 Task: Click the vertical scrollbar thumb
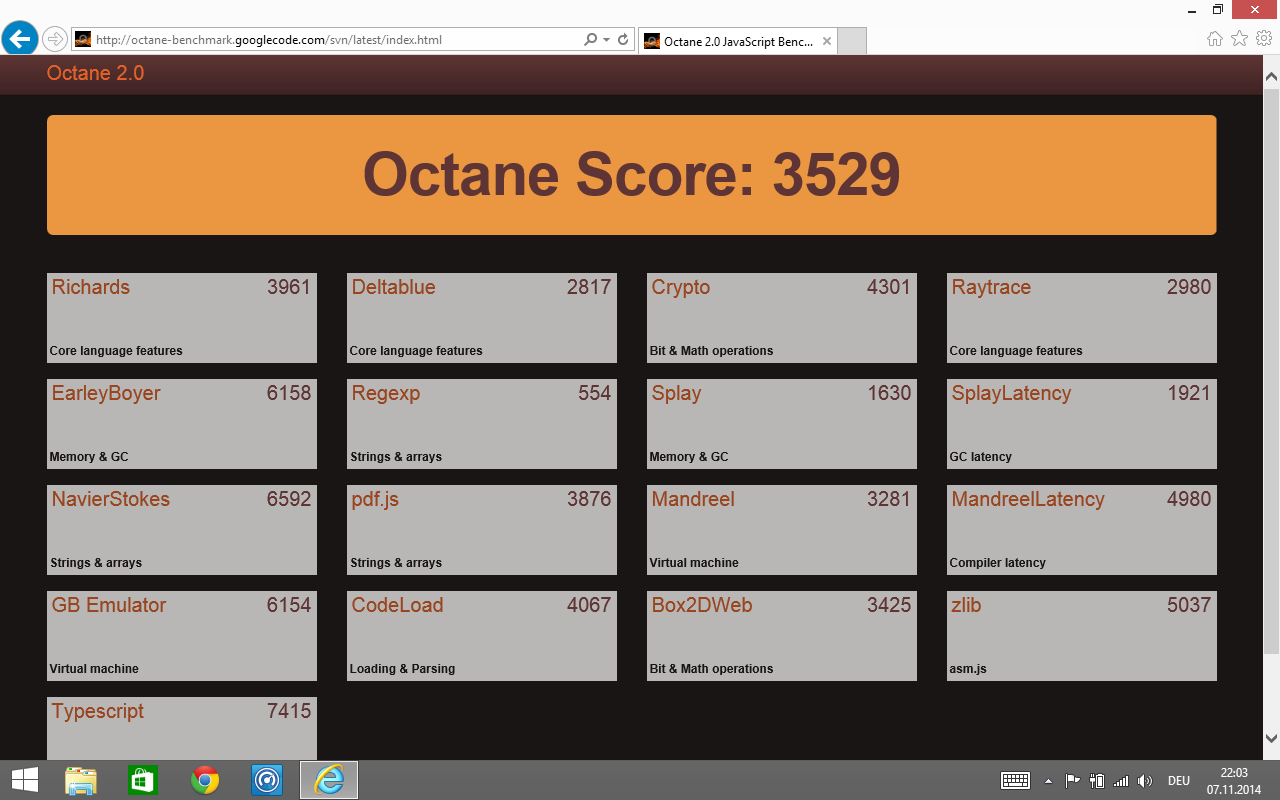coord(1271,370)
